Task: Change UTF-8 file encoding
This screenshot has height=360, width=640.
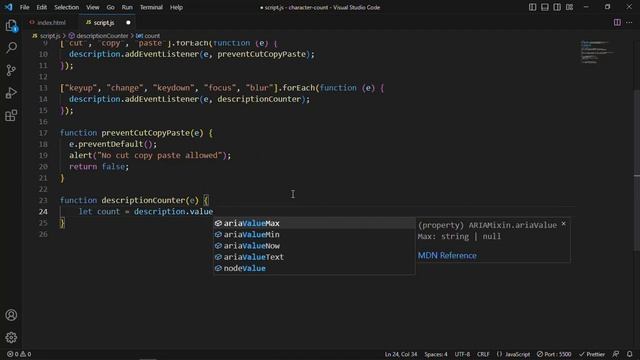Action: point(462,354)
